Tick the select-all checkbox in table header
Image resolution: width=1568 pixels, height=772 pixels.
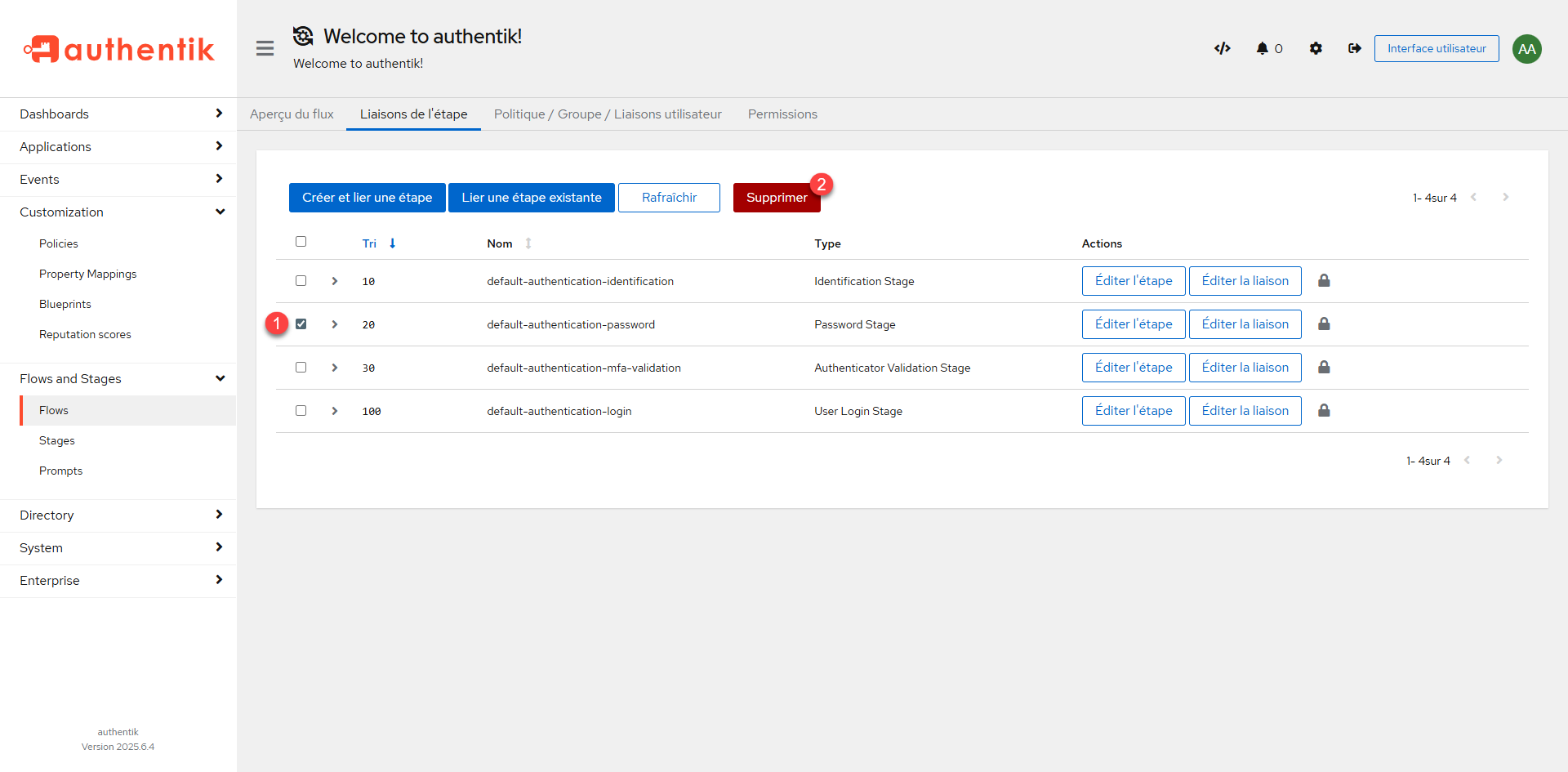[x=301, y=242]
